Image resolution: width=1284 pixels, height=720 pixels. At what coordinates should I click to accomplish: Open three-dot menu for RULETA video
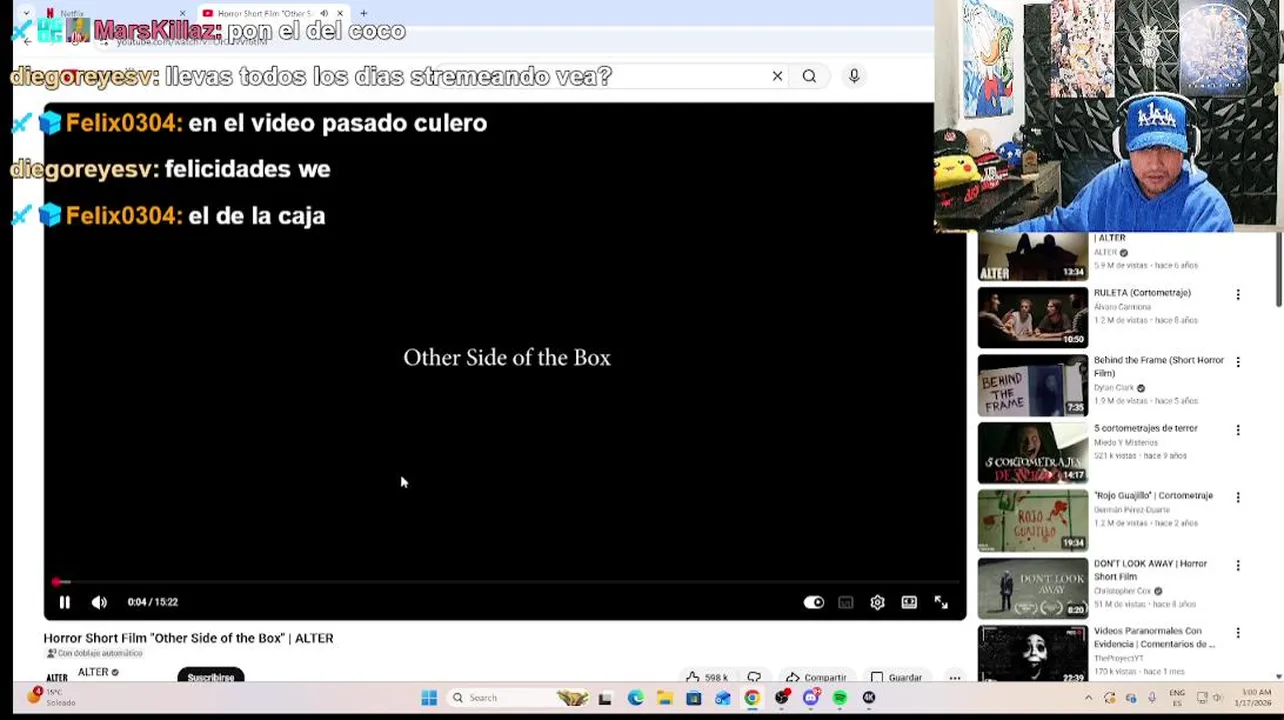click(1238, 295)
